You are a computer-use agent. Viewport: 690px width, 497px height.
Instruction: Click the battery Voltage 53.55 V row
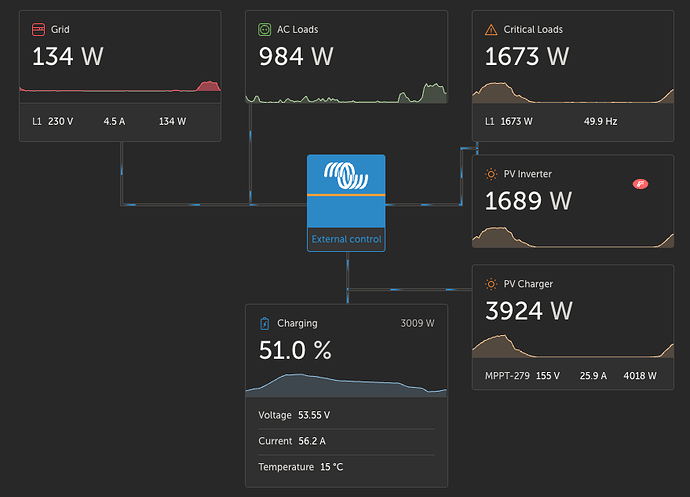coord(346,415)
